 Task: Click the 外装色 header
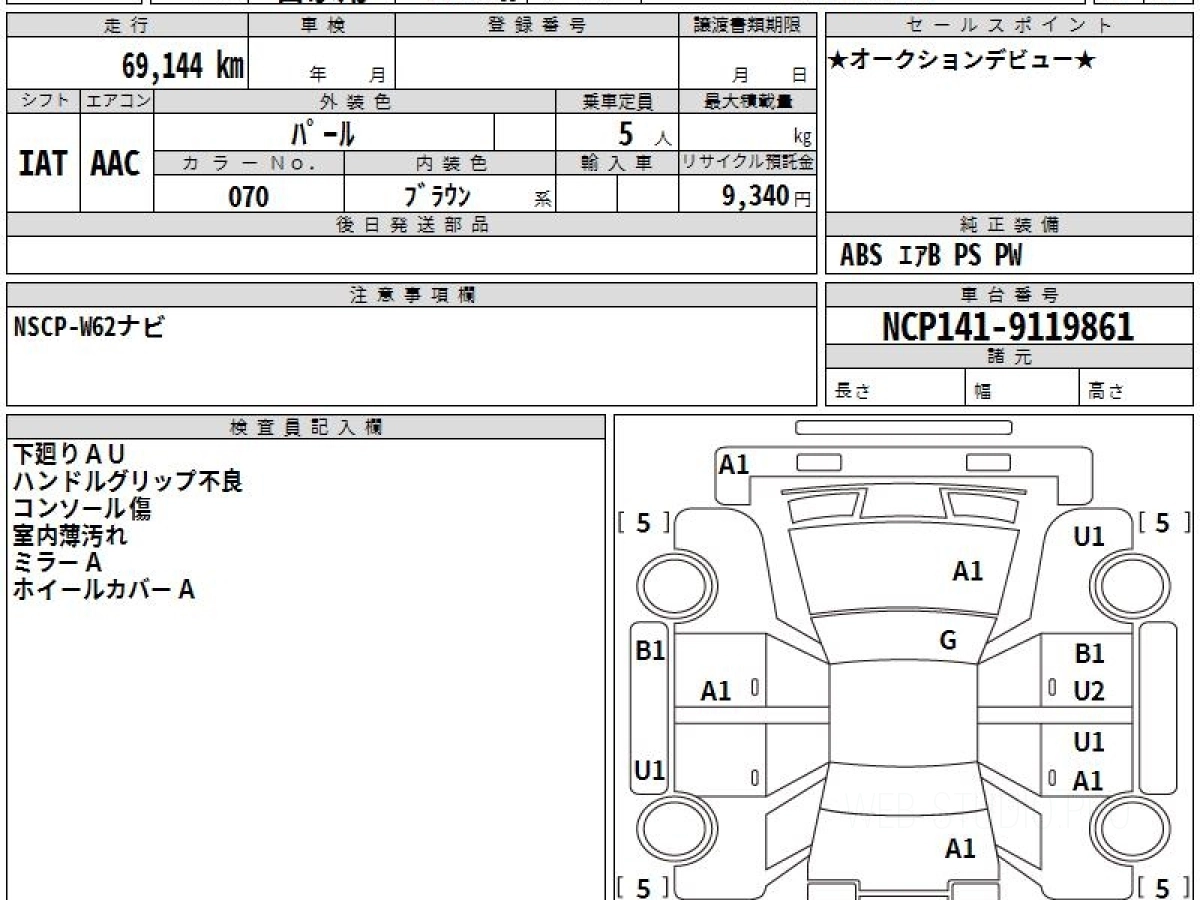(x=355, y=101)
